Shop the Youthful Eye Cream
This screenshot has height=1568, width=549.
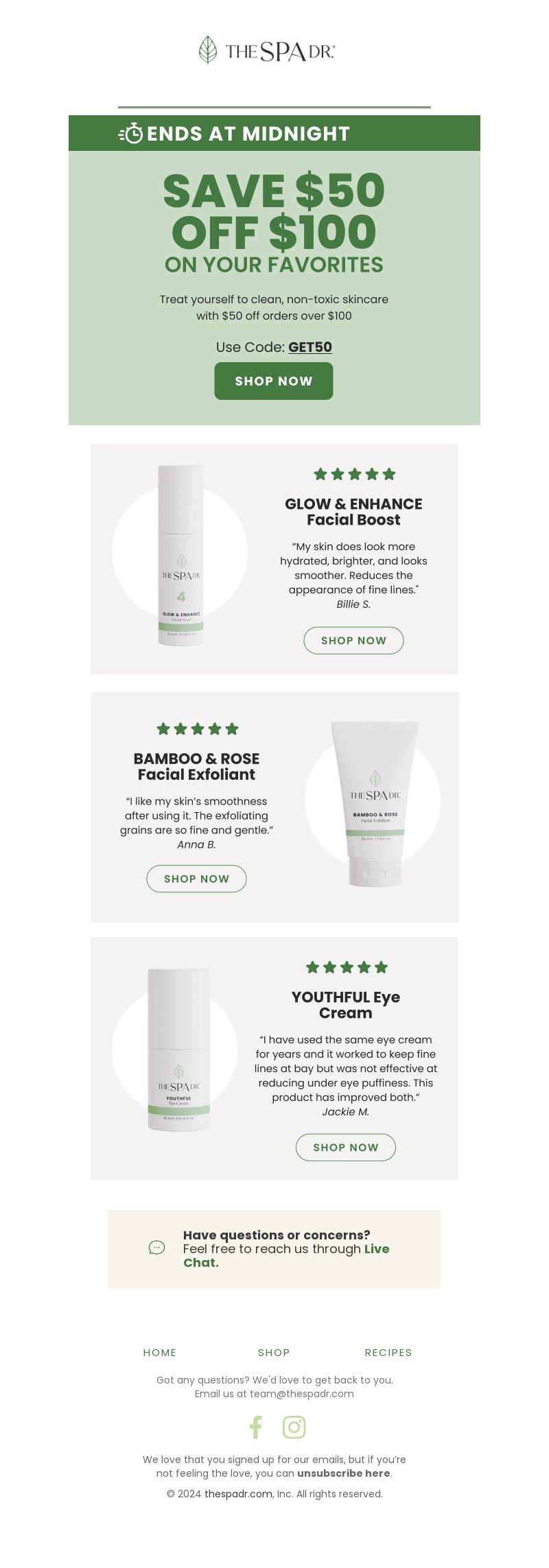point(346,1147)
